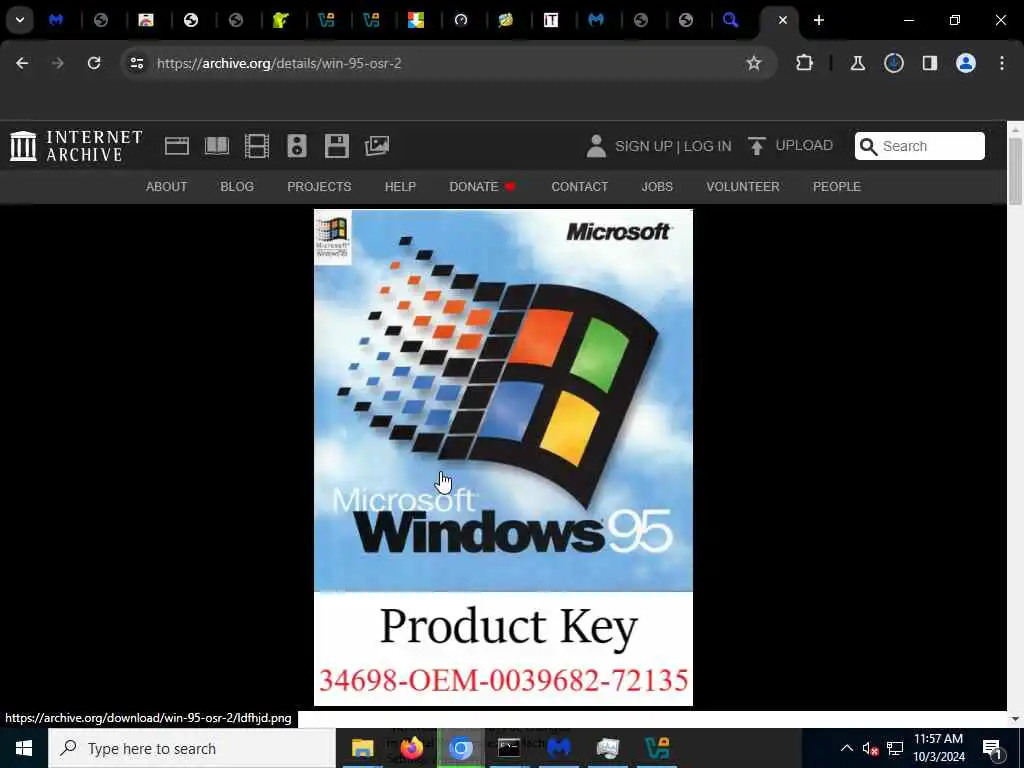Viewport: 1024px width, 768px height.
Task: Open a new tab with plus button
Action: click(819, 20)
